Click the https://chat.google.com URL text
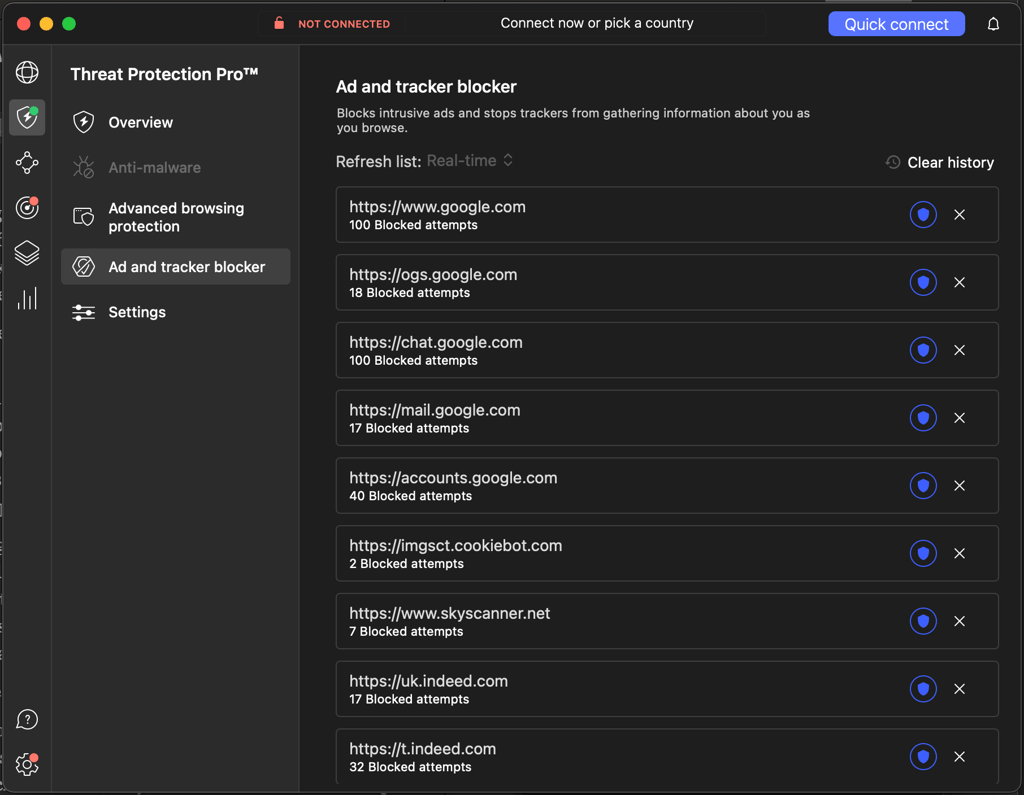 tap(436, 342)
